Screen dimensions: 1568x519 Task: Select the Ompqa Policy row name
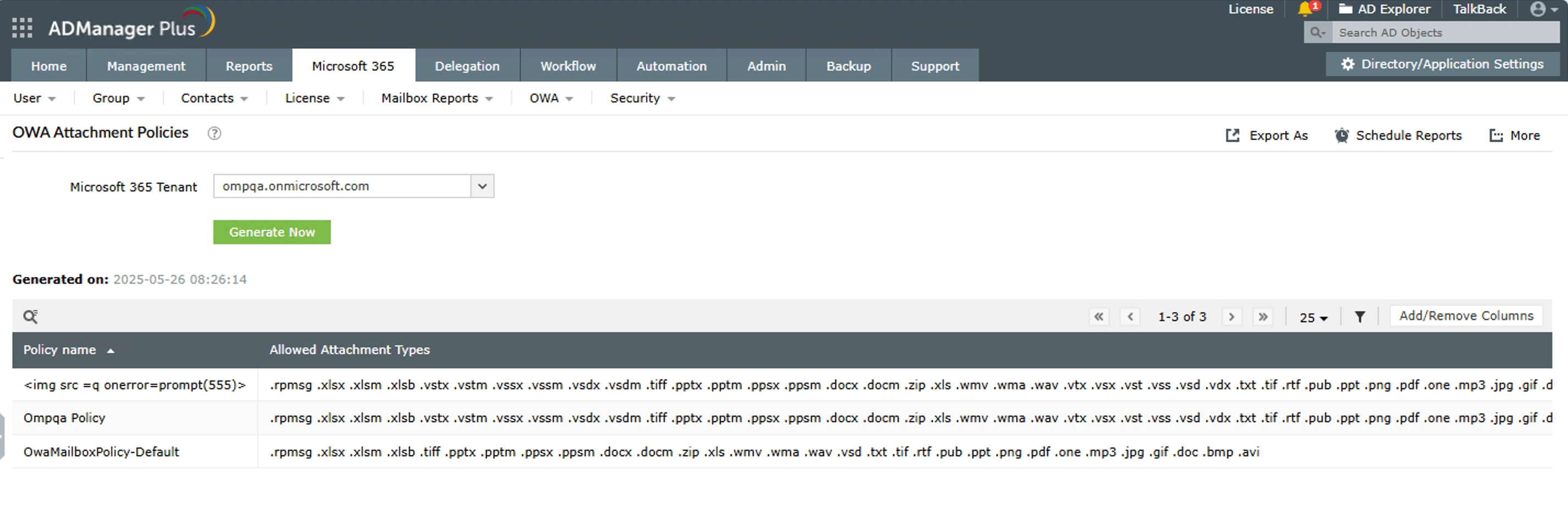pos(64,418)
